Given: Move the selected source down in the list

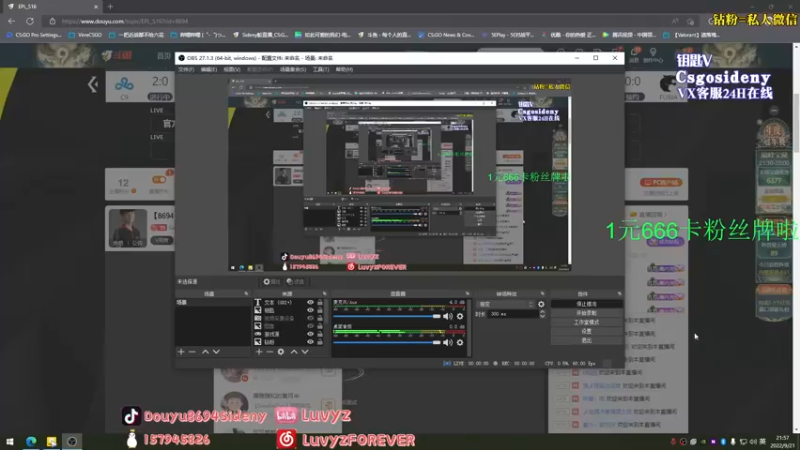Looking at the screenshot, I should (x=305, y=352).
